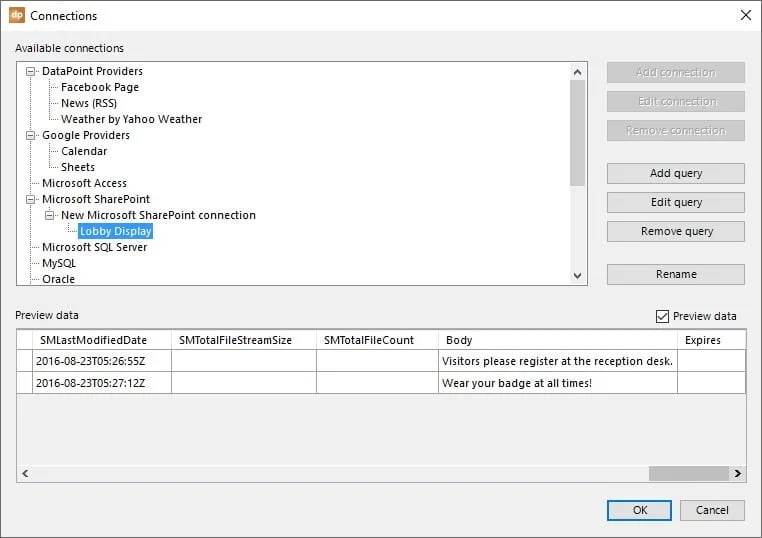Click the Remove connection button

[675, 131]
